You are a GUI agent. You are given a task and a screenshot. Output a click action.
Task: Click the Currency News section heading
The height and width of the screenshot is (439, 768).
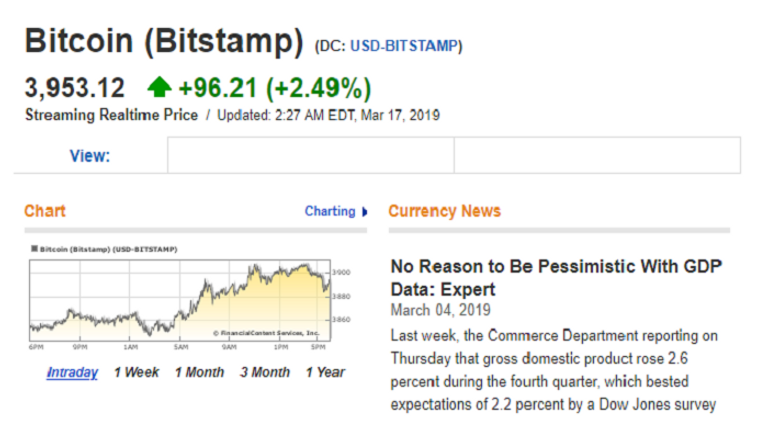[x=444, y=212]
